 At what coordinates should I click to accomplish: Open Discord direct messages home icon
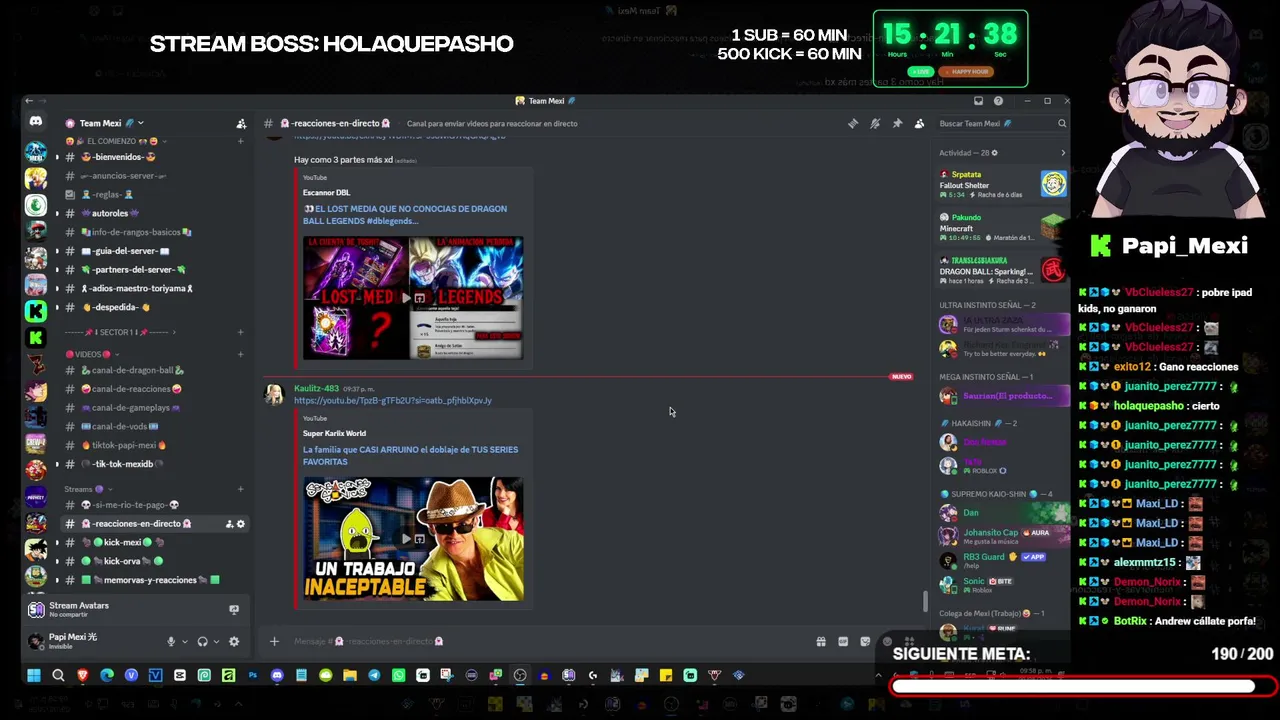(36, 122)
